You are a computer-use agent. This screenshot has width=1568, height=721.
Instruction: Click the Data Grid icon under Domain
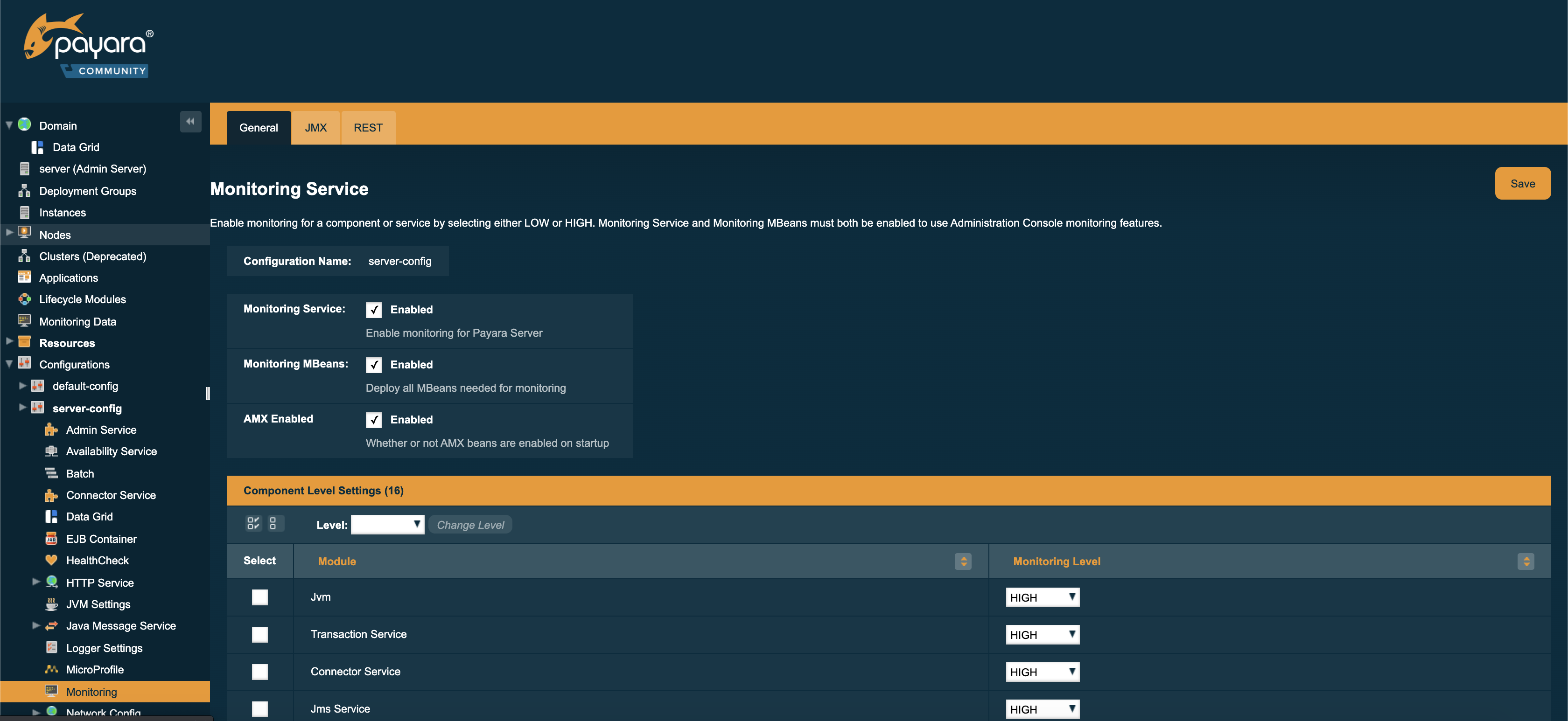pyautogui.click(x=38, y=147)
